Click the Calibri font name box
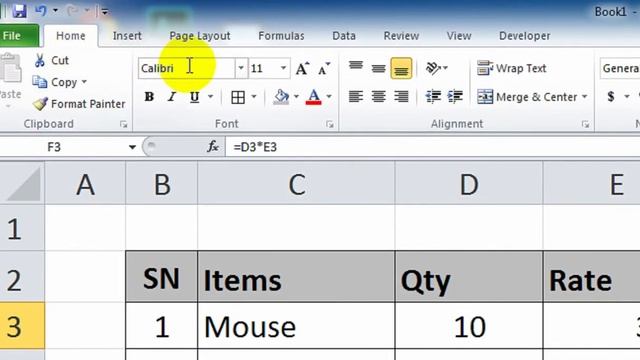Viewport: 640px width, 360px height. 187,68
